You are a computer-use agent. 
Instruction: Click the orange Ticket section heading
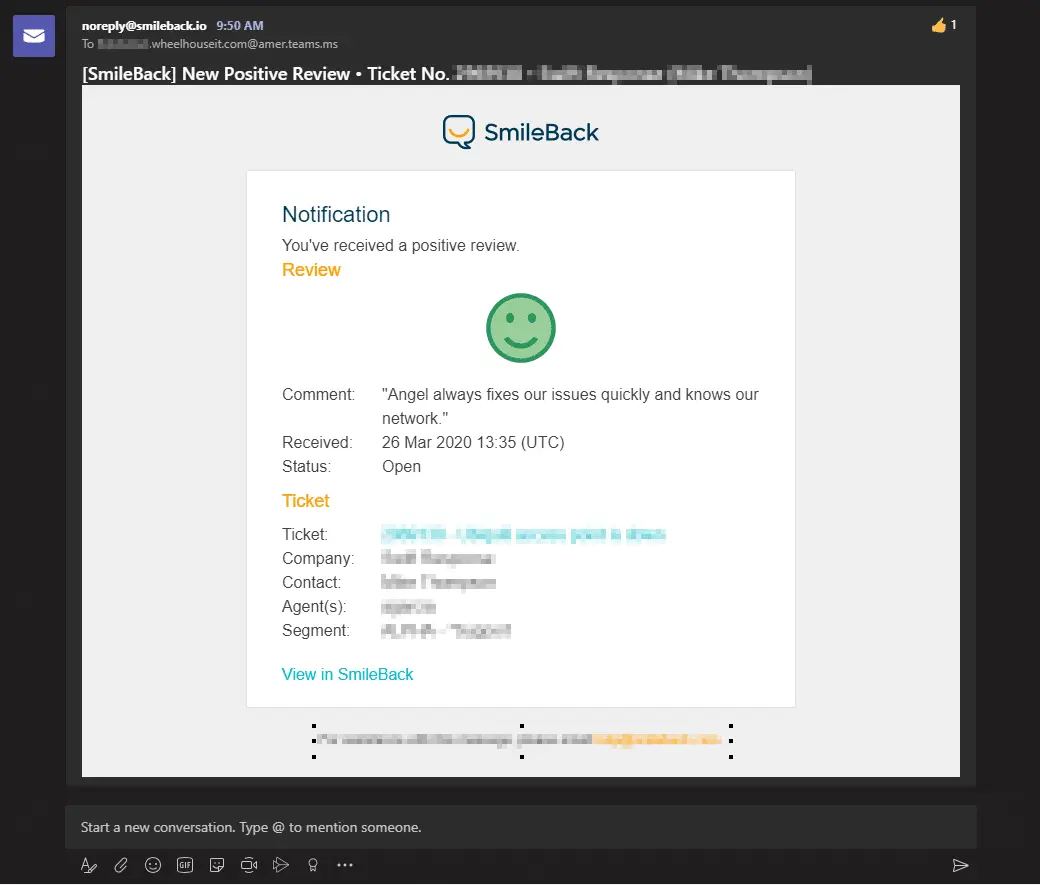click(306, 501)
